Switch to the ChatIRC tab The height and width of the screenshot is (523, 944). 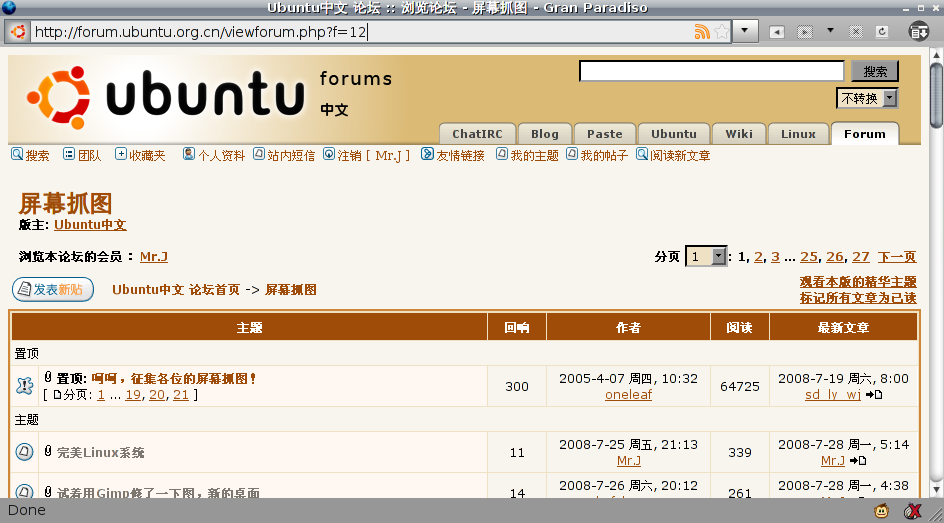(477, 134)
